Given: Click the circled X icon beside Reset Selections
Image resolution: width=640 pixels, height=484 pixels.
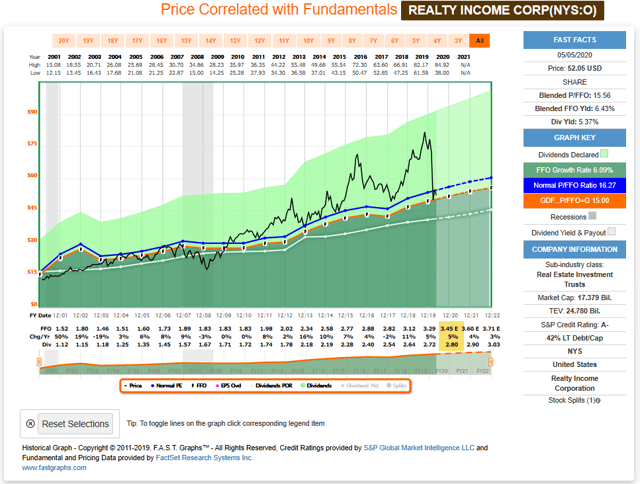Looking at the screenshot, I should point(30,424).
